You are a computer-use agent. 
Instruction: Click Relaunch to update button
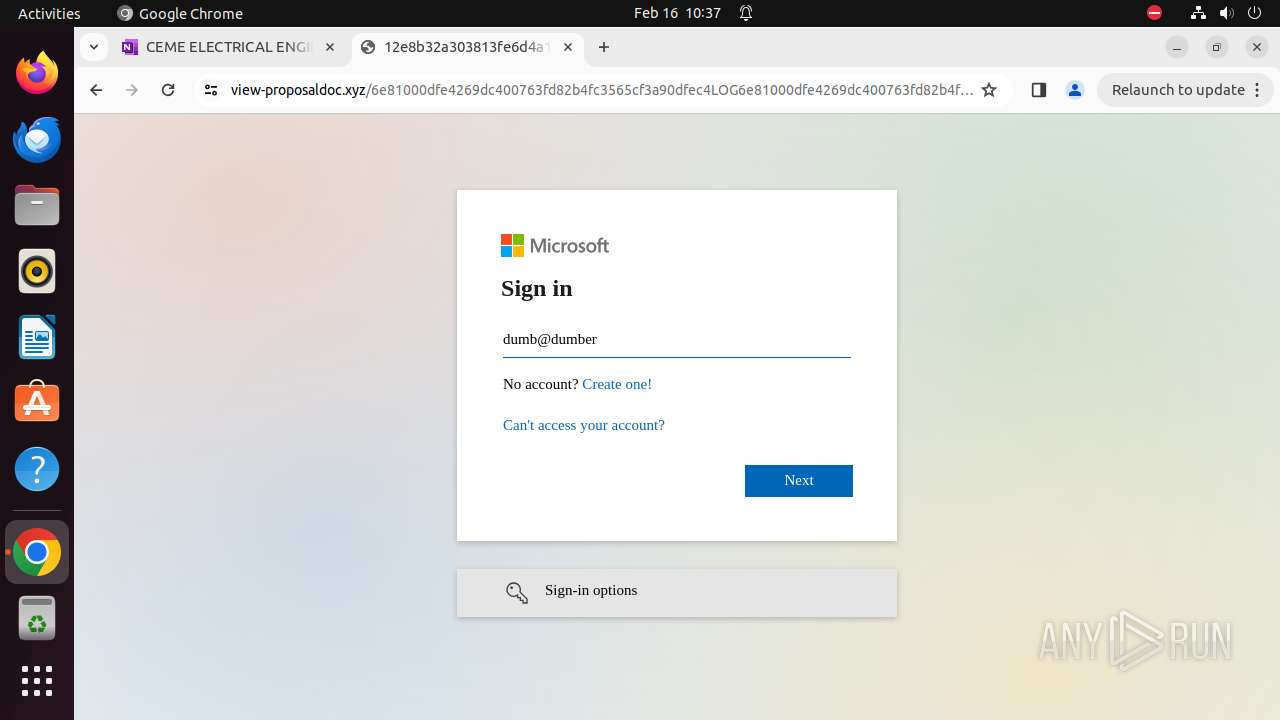(1185, 90)
